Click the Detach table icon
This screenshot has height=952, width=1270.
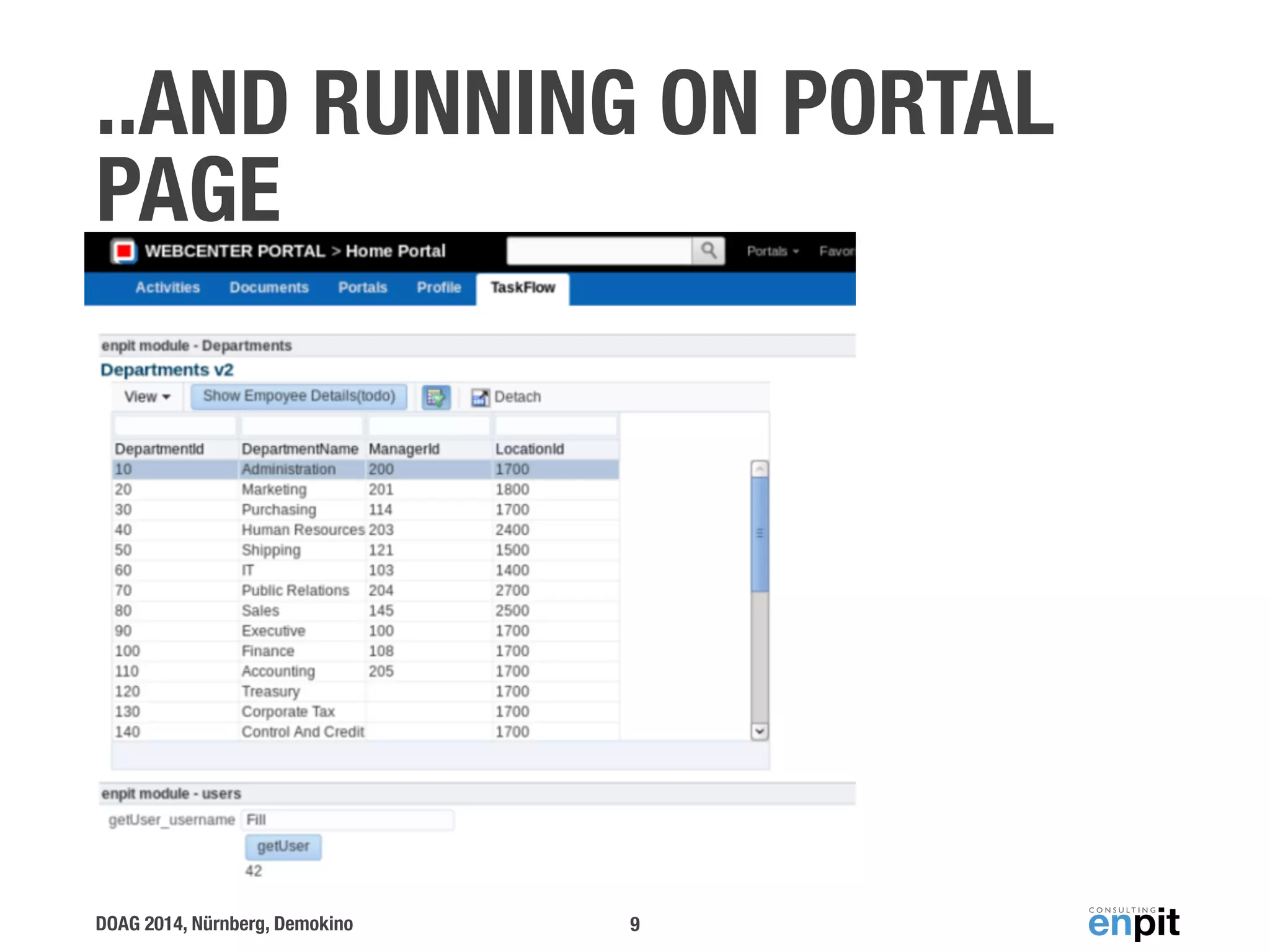coord(479,397)
